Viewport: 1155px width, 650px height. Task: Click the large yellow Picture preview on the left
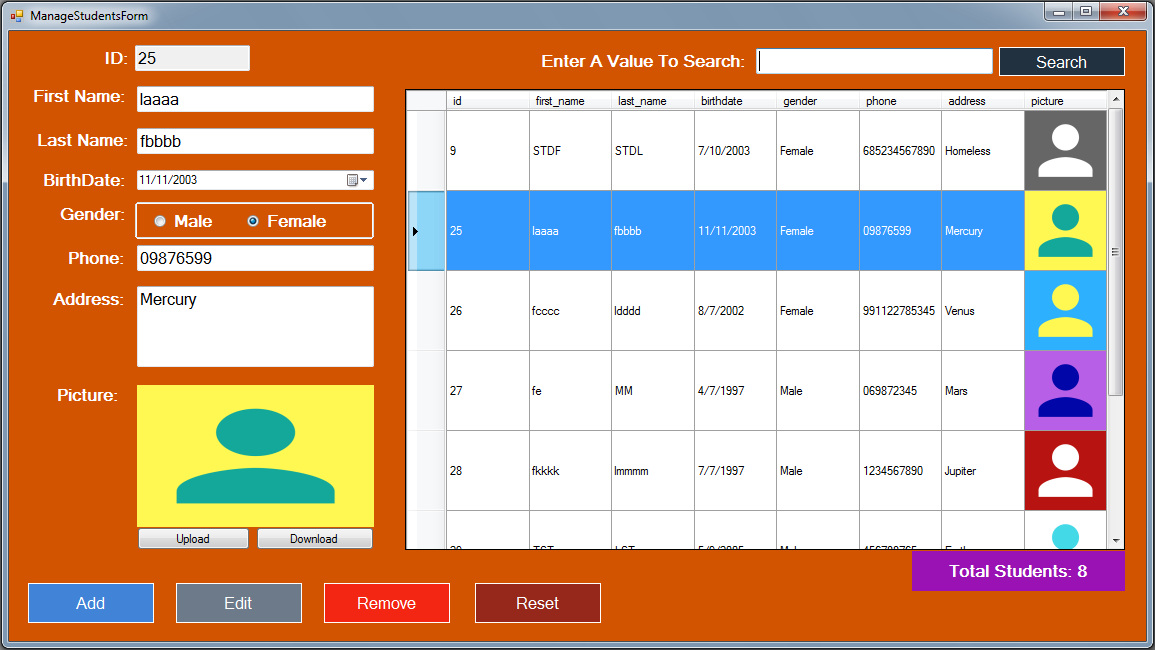(255, 455)
